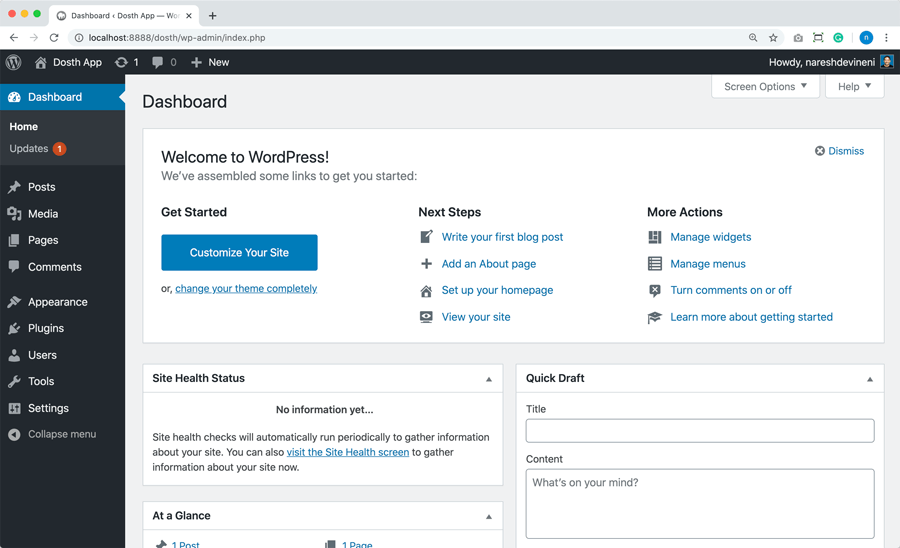
Task: Click the browser address bar URL
Action: point(177,38)
